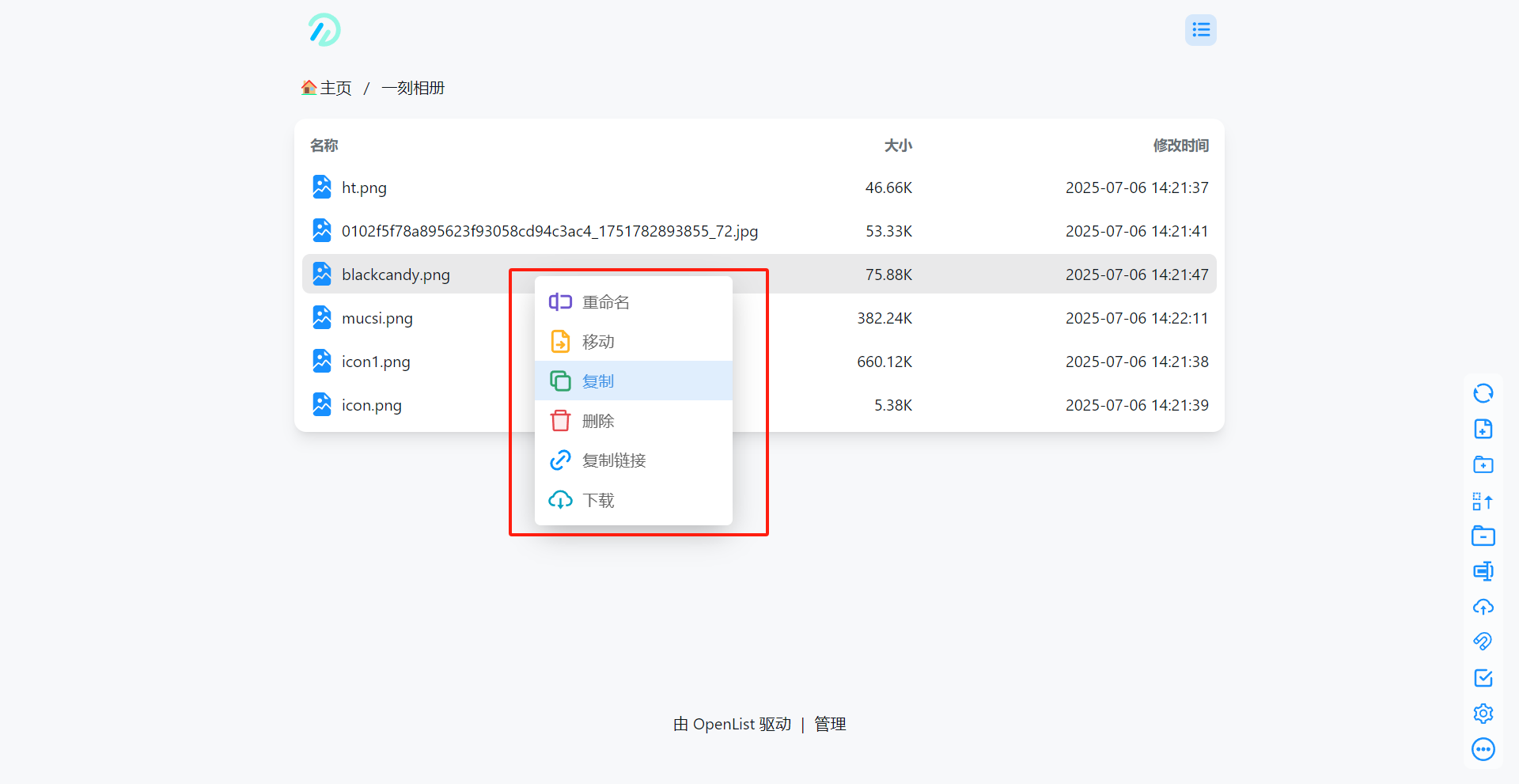Switch layout with list view icon
1519x784 pixels.
pyautogui.click(x=1201, y=30)
